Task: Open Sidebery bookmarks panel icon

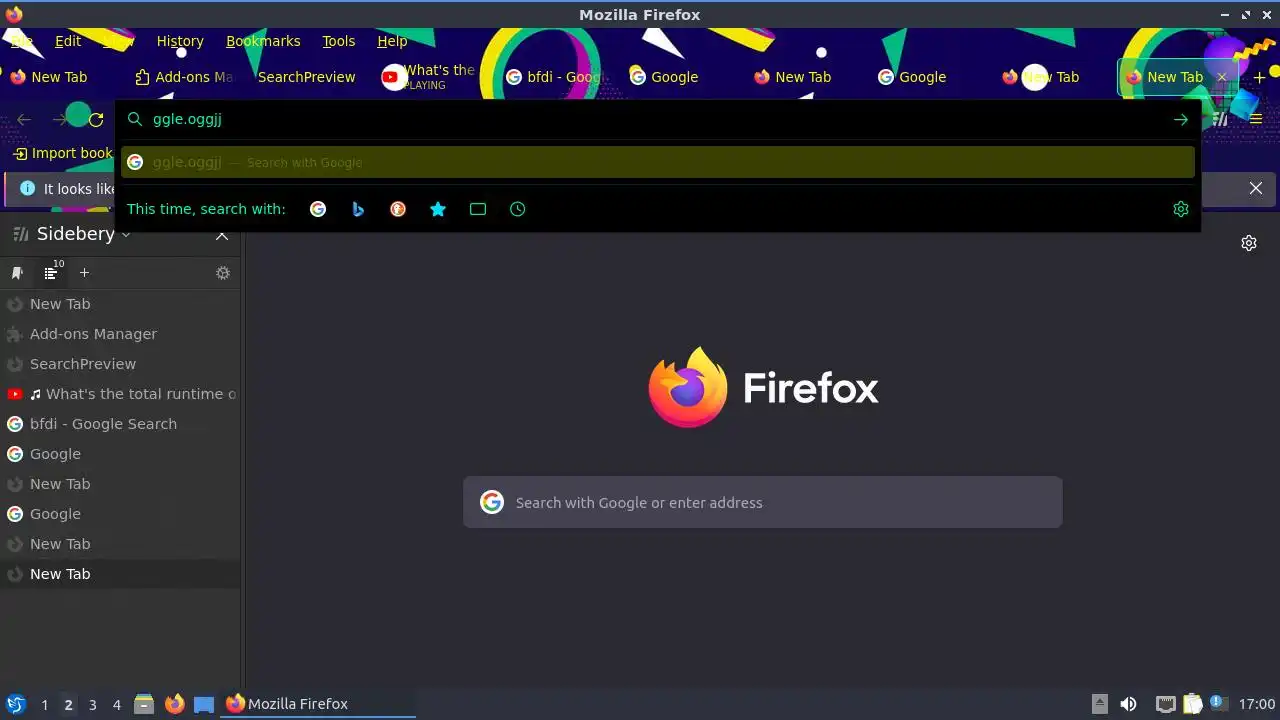Action: point(17,273)
